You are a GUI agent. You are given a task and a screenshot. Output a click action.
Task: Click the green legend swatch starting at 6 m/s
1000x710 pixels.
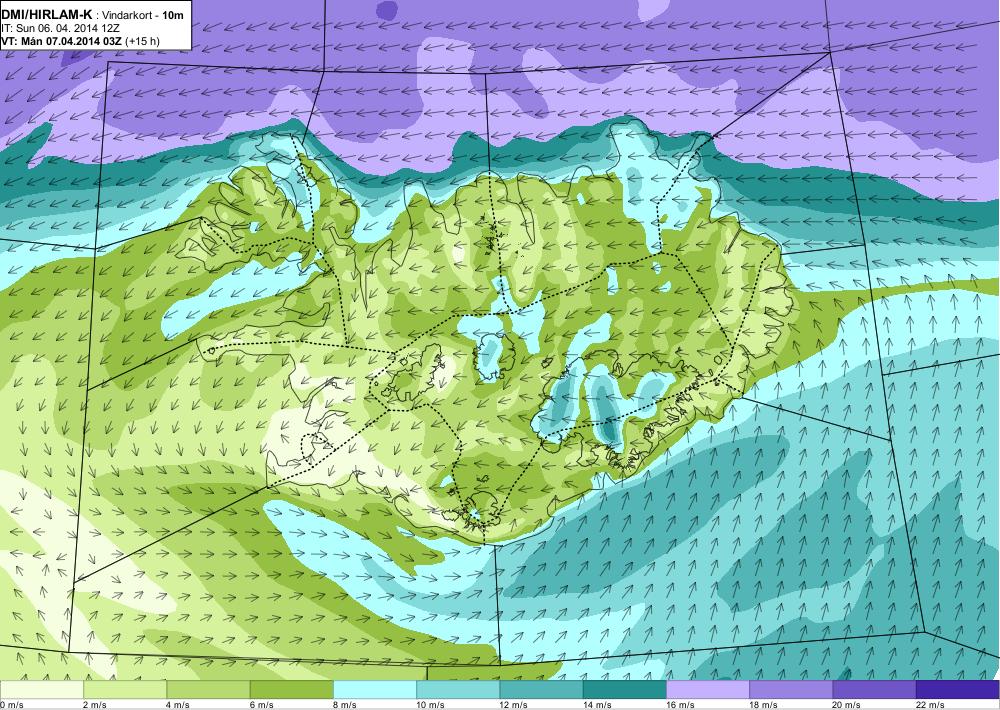[x=291, y=690]
